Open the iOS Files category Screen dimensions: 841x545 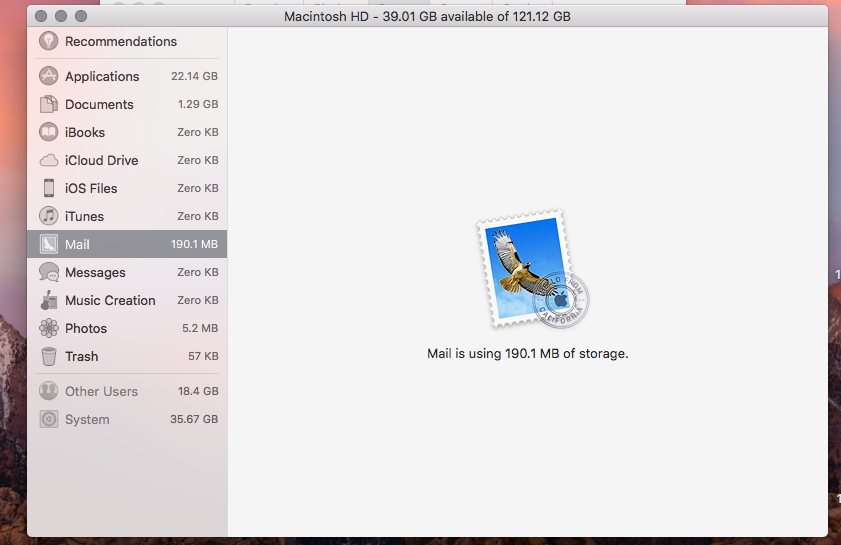pos(127,188)
